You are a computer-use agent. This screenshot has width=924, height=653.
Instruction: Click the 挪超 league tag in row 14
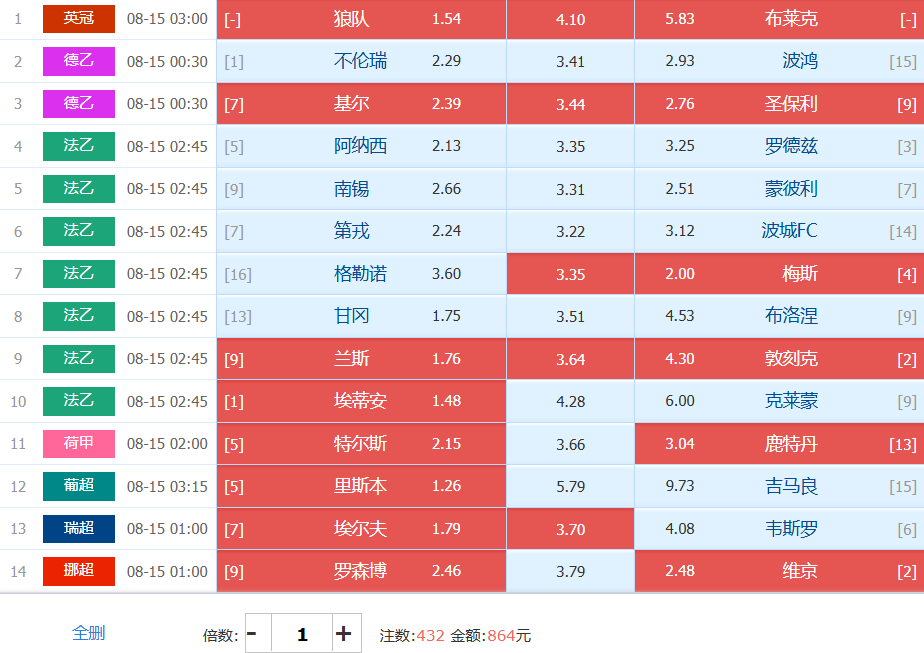(79, 570)
